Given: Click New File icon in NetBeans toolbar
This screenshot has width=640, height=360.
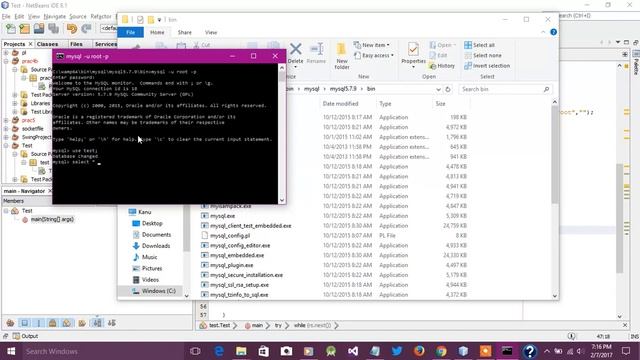Looking at the screenshot, I should (11, 29).
